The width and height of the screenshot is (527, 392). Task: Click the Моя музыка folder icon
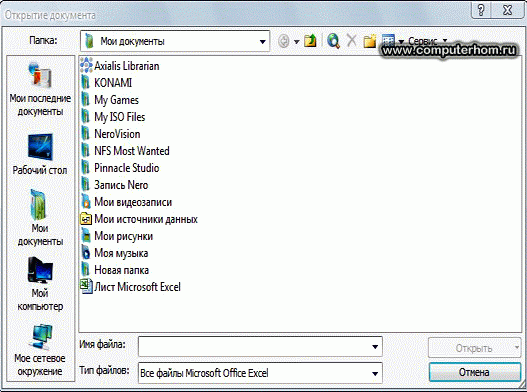(86, 253)
